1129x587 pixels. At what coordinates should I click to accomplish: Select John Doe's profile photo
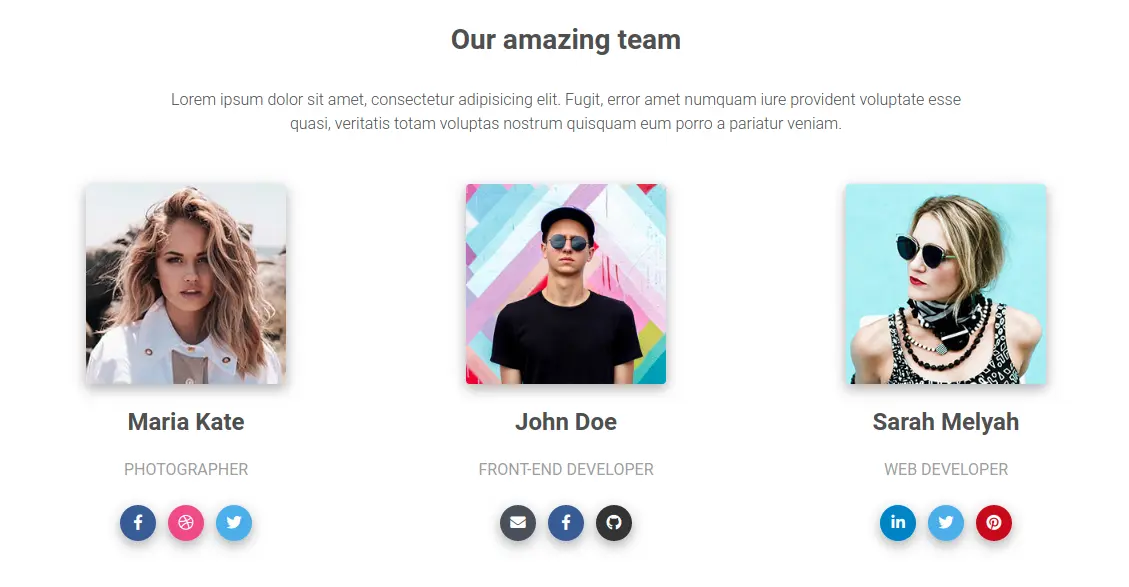point(566,284)
